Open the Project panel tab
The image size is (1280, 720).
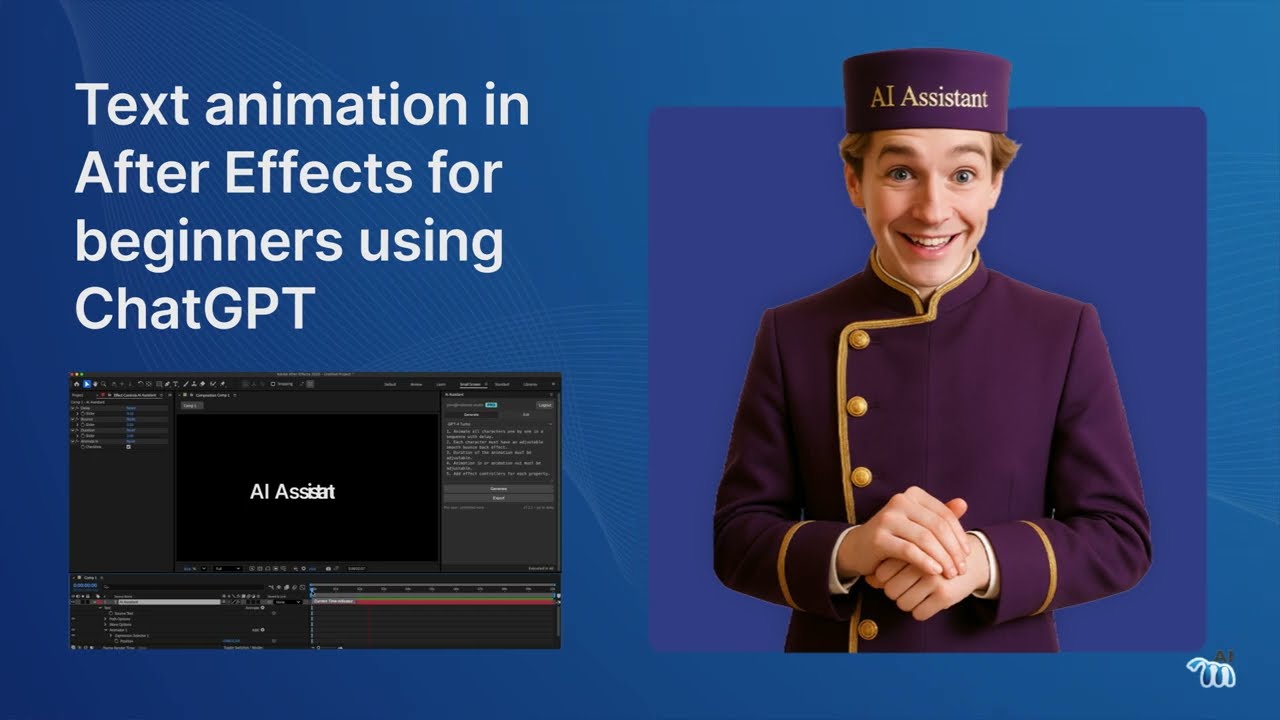[77, 395]
